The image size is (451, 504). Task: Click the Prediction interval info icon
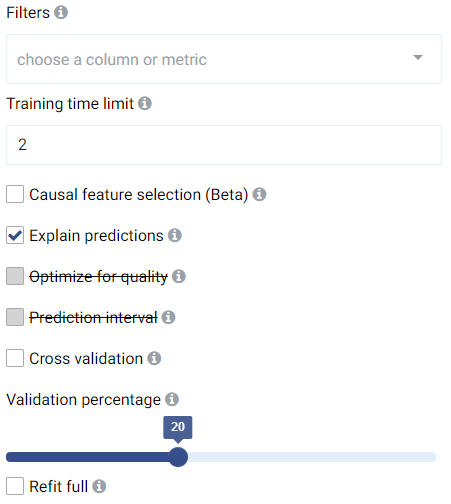(168, 317)
